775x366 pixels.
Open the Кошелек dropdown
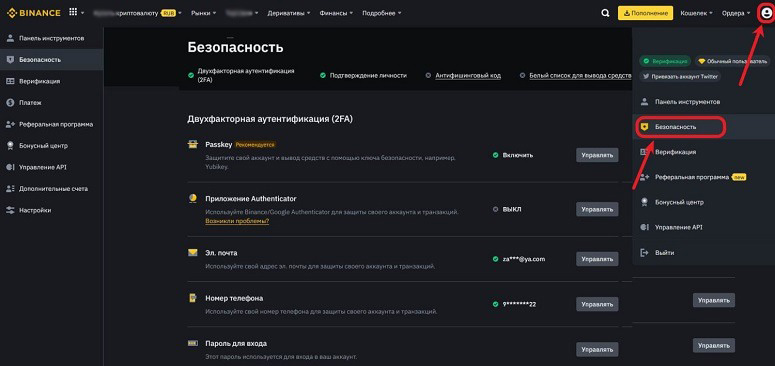click(x=696, y=13)
